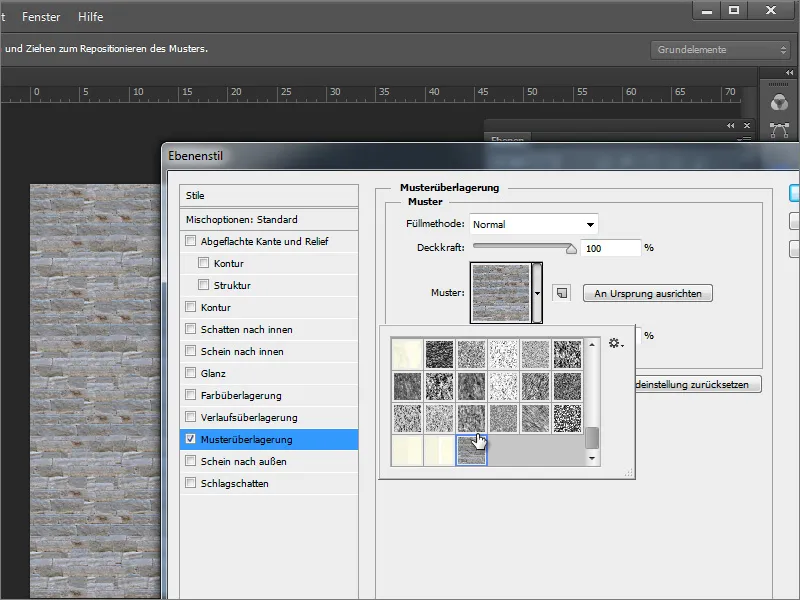This screenshot has width=800, height=600.
Task: Click the current Muster pattern preview
Action: (501, 293)
